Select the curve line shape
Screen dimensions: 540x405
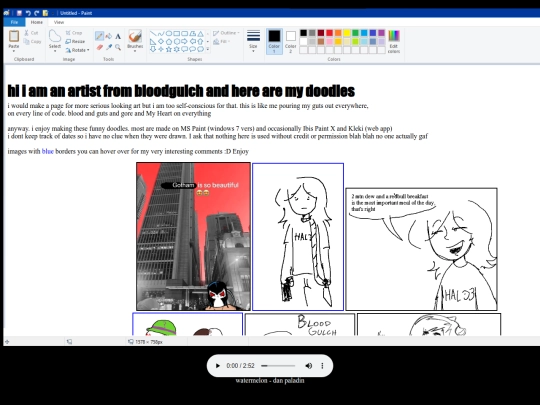point(161,33)
